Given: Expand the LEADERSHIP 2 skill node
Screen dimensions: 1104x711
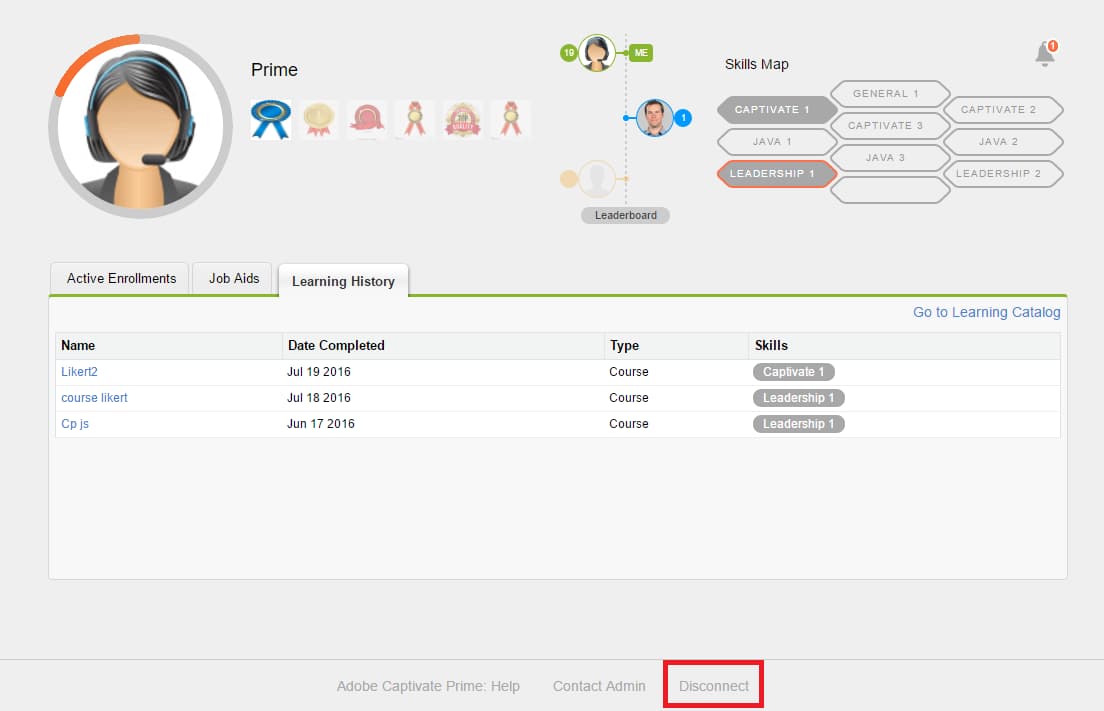Looking at the screenshot, I should pos(1003,173).
